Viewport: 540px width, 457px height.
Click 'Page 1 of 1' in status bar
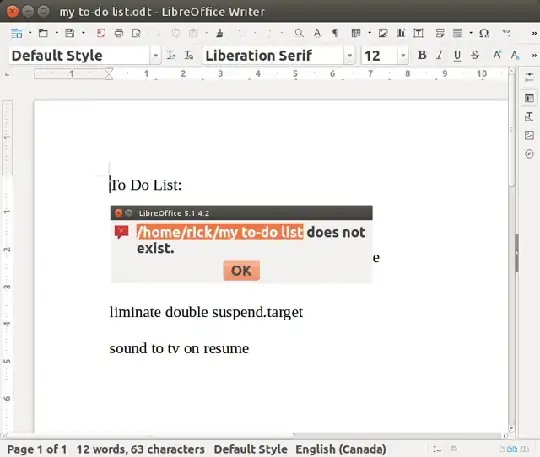pos(37,449)
